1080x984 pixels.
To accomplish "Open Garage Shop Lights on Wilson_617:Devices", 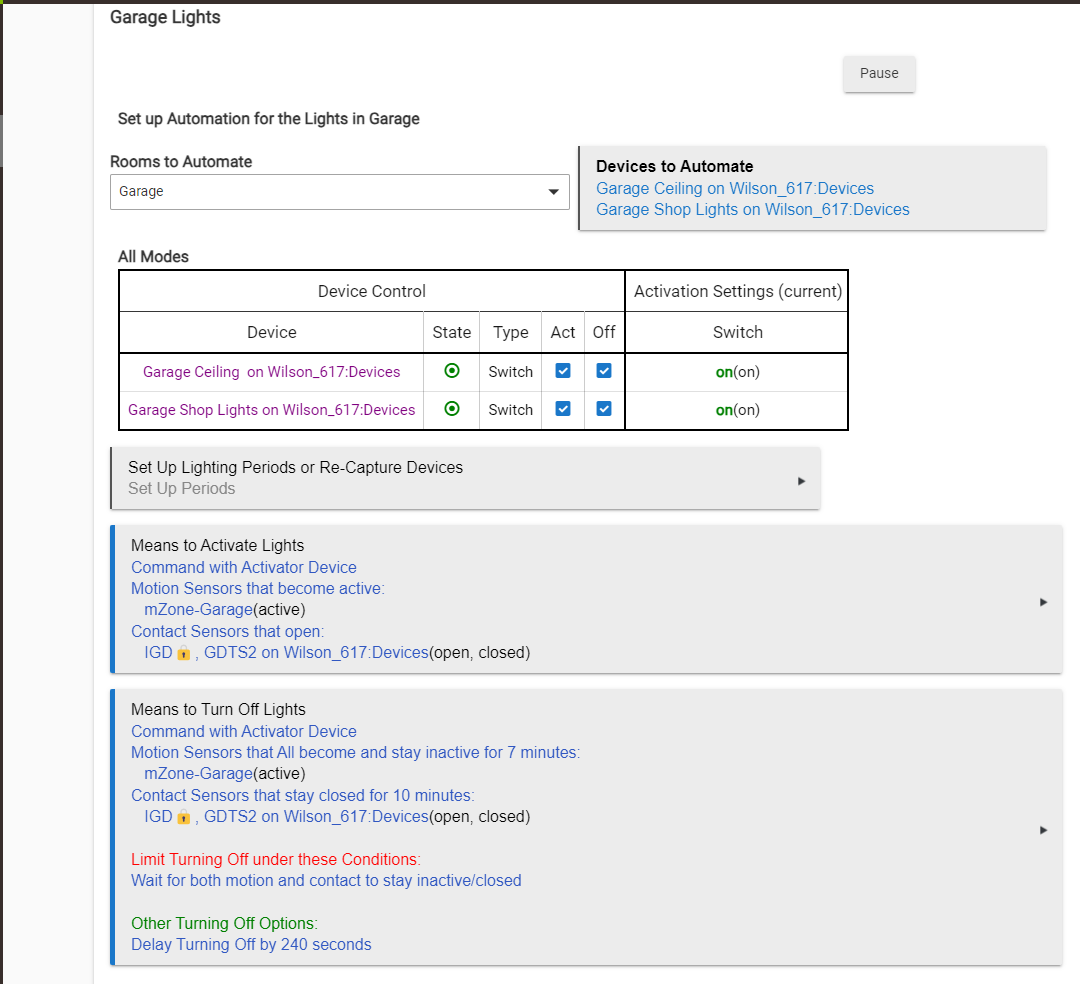I will [753, 209].
